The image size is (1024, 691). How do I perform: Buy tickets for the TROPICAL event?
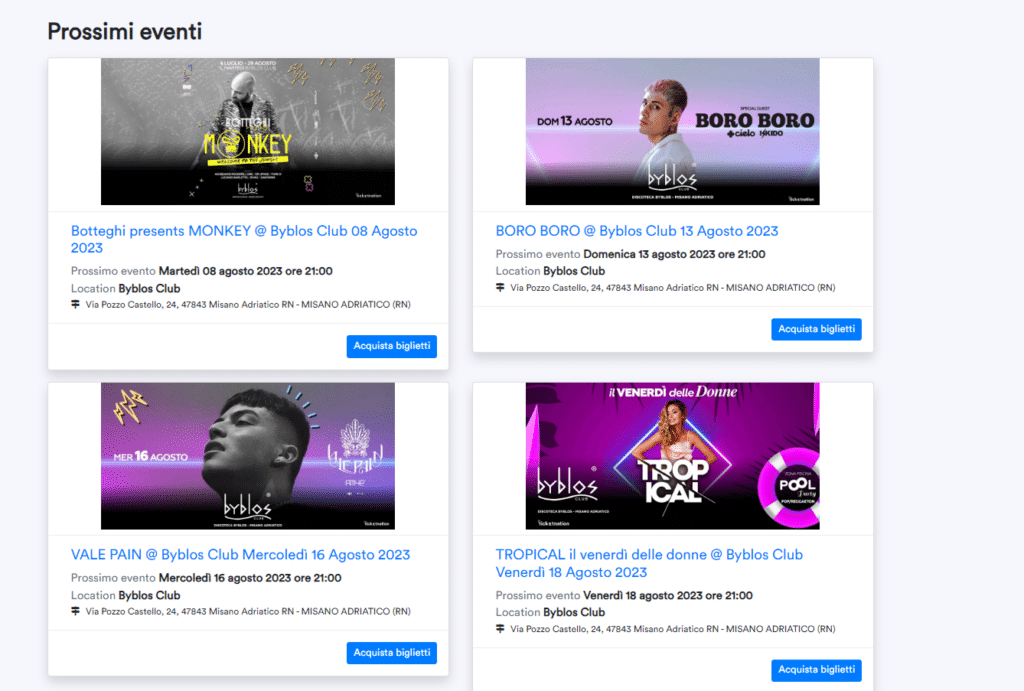pos(816,670)
